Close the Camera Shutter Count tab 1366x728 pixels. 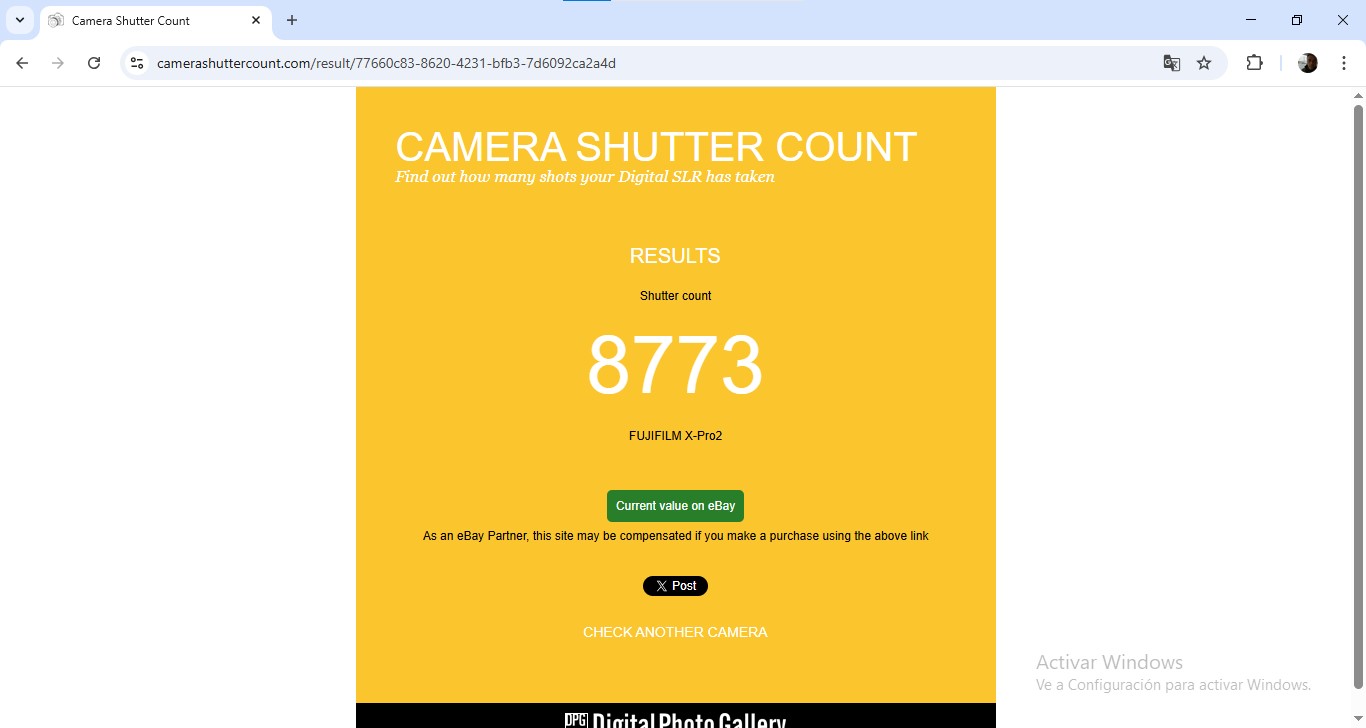pos(256,20)
